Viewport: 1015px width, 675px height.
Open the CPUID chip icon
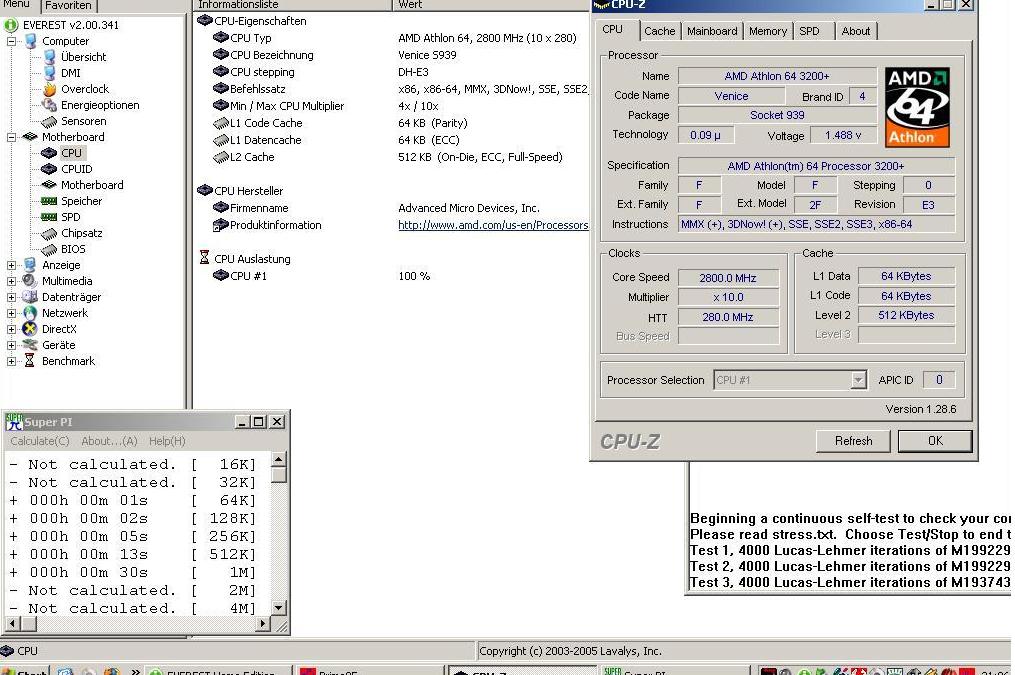pyautogui.click(x=49, y=169)
